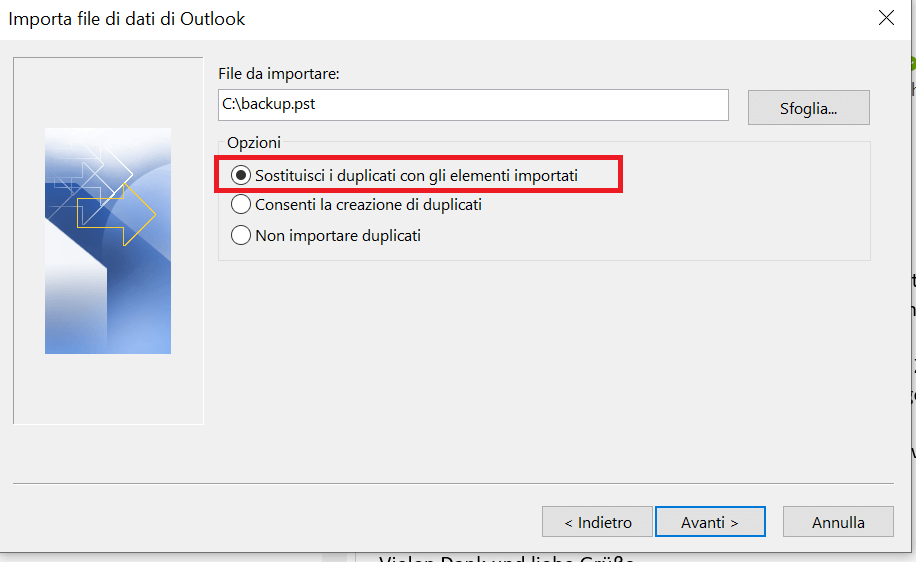
Task: Click the white outlined arrows in wizard graphic
Action: click(x=93, y=175)
